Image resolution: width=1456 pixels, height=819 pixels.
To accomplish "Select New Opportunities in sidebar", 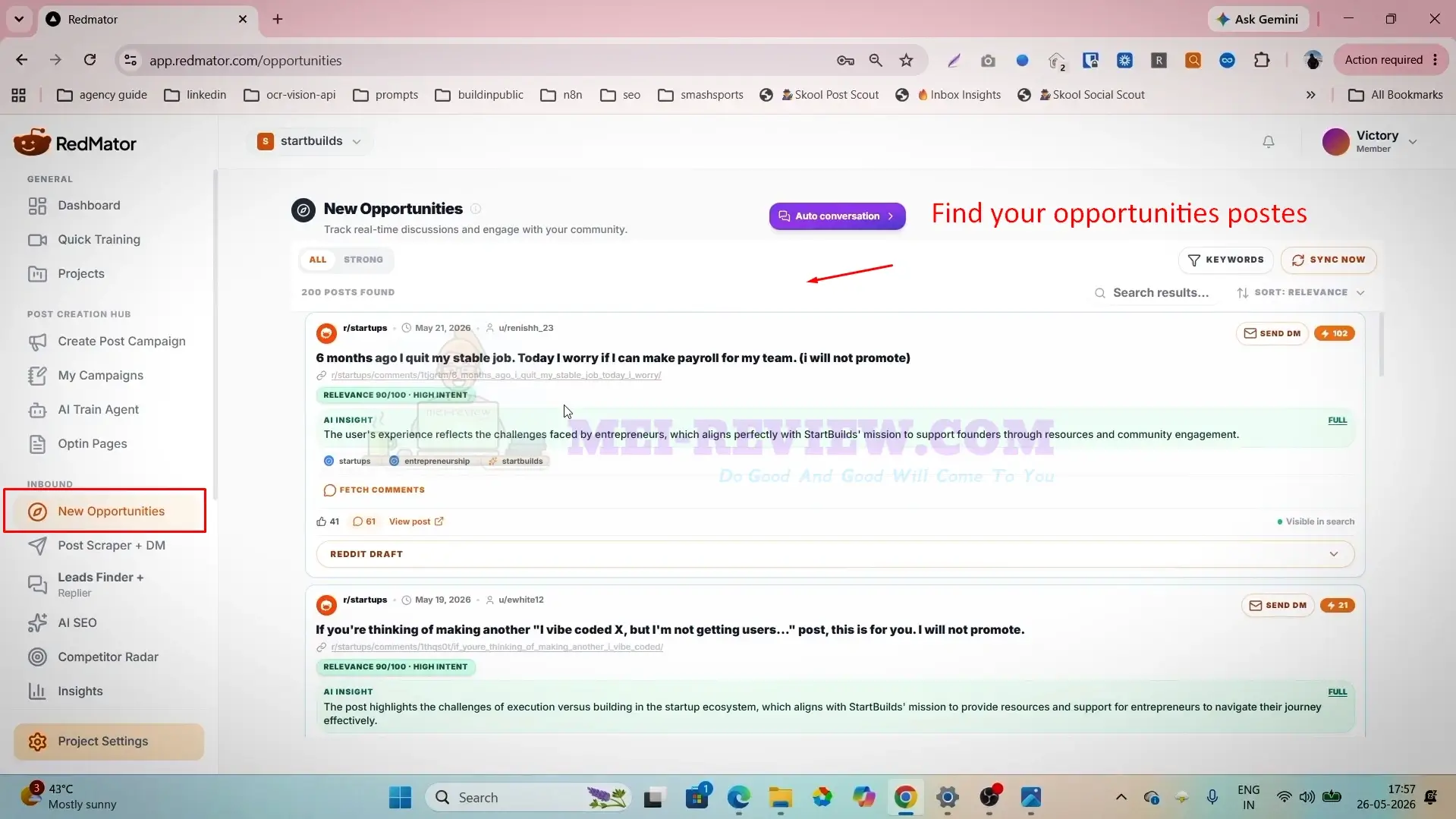I will 105,511.
